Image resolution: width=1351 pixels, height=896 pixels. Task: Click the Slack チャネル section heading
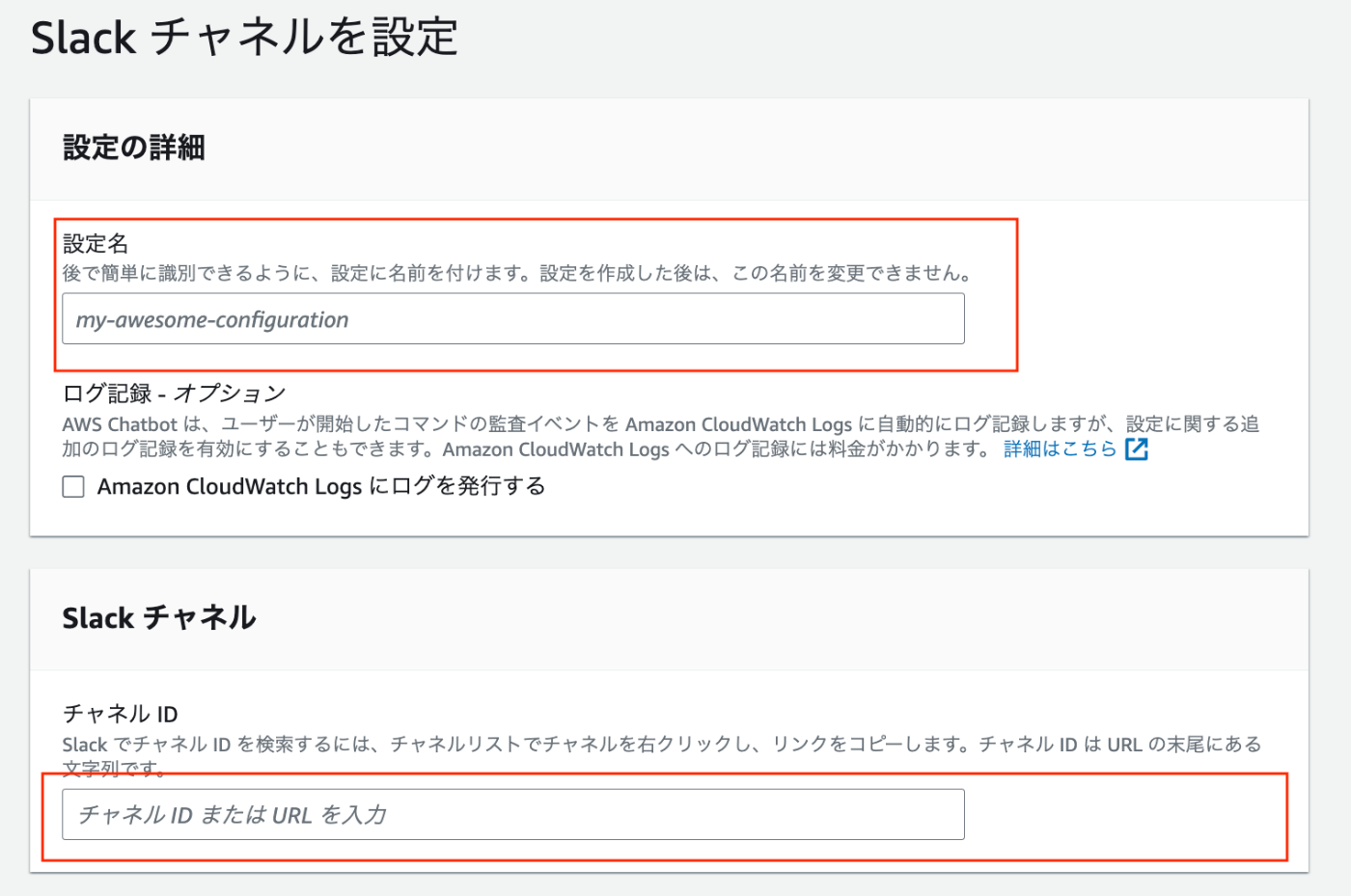pyautogui.click(x=159, y=617)
